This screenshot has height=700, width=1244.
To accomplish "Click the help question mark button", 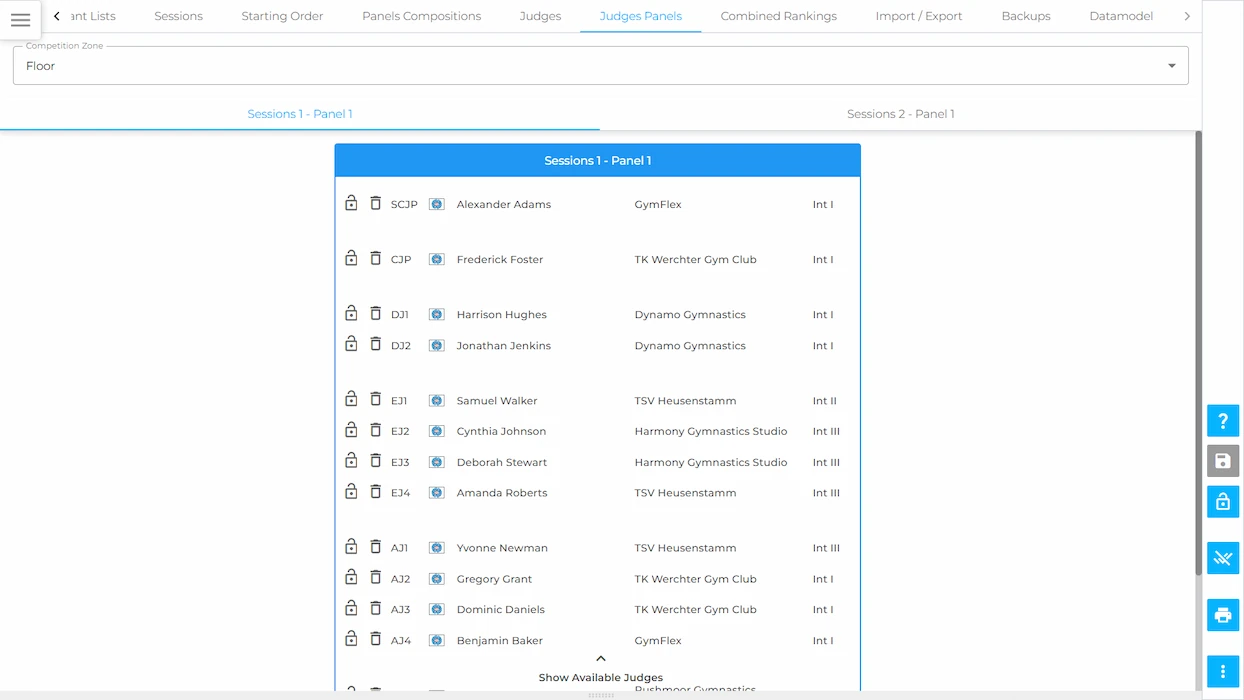I will 1222,421.
